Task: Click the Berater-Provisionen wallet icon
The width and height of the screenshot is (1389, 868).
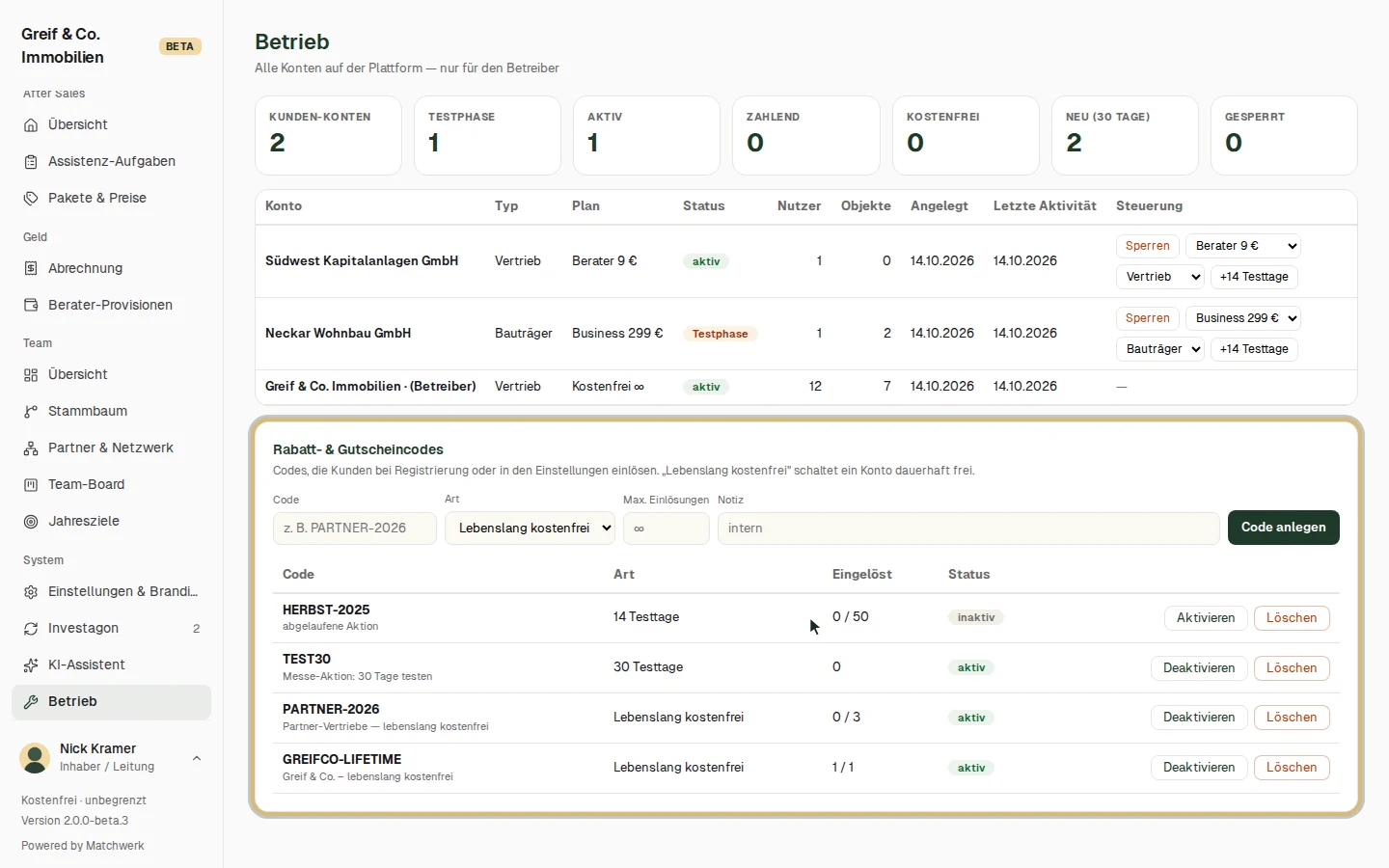Action: (31, 306)
